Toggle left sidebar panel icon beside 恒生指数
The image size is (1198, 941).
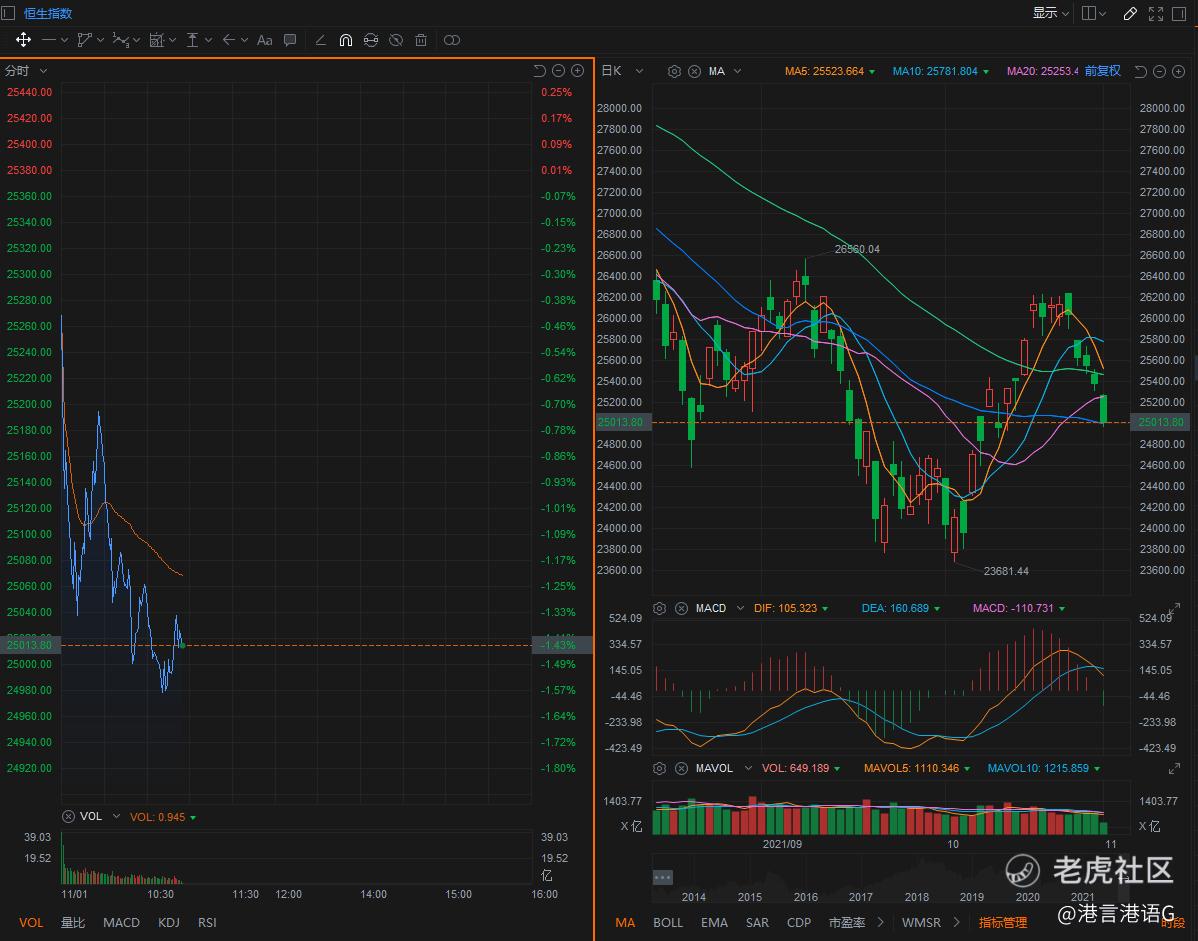click(8, 13)
